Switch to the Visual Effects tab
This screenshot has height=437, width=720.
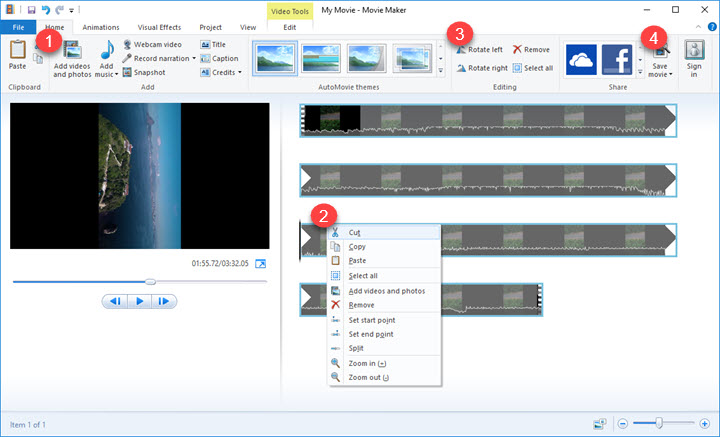[x=159, y=27]
